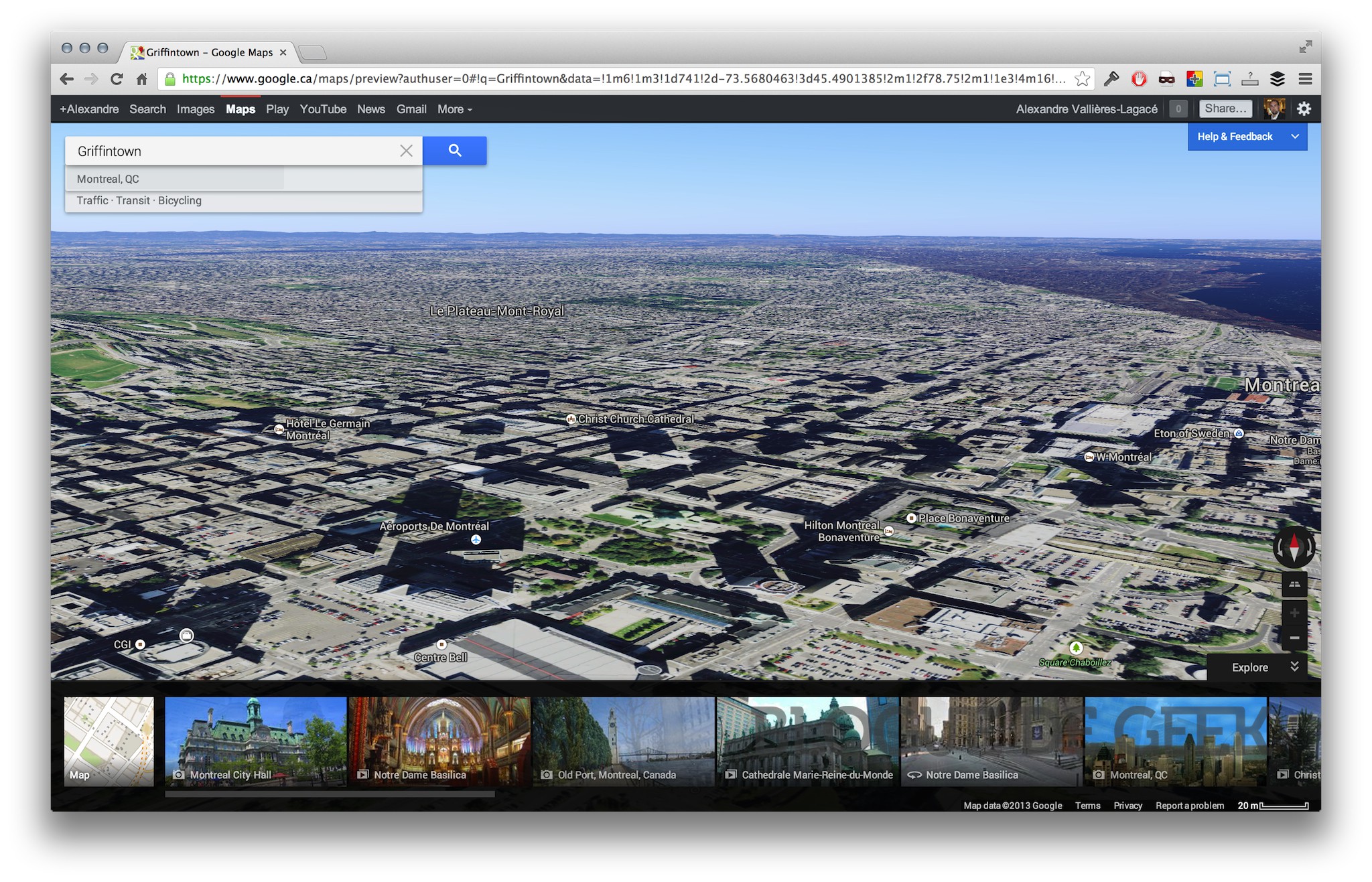Zoom out with the minus button
Image resolution: width=1372 pixels, height=882 pixels.
tap(1294, 638)
